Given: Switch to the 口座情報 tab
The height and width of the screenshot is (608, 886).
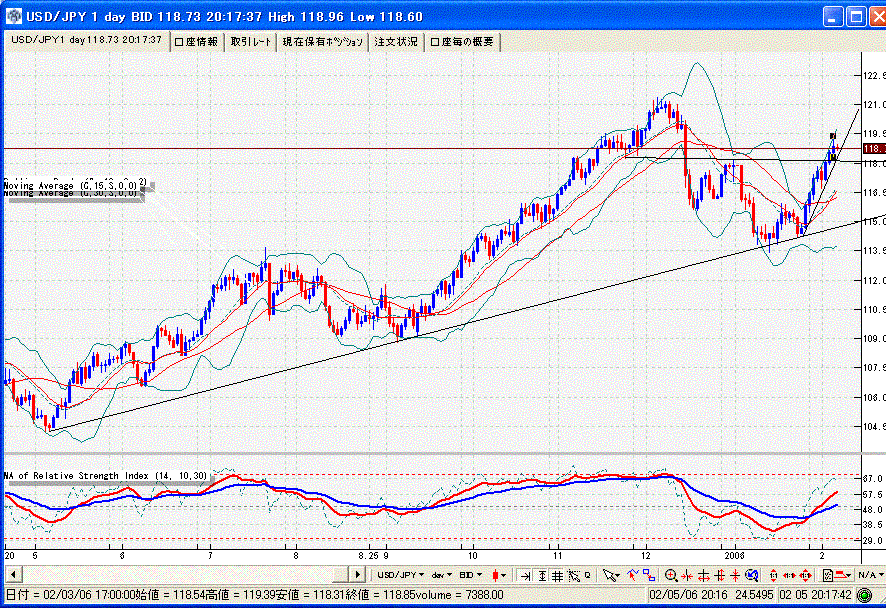Looking at the screenshot, I should point(196,41).
